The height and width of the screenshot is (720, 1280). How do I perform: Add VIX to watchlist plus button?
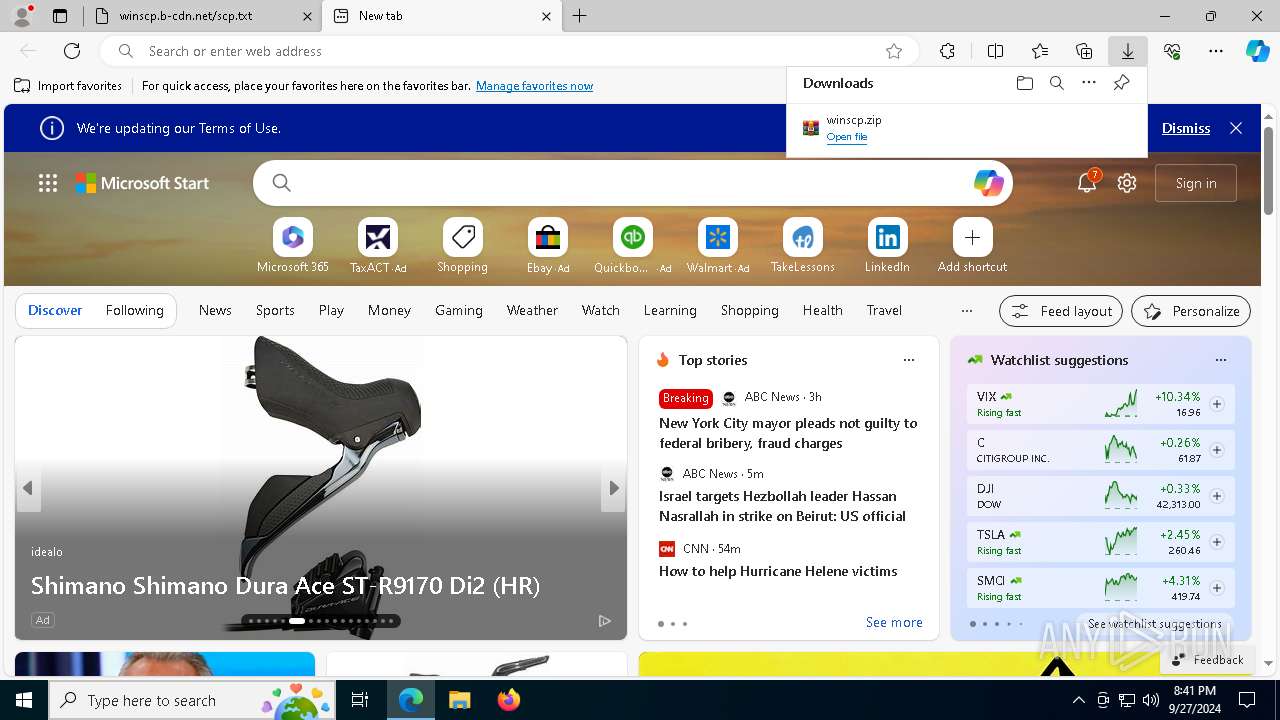(x=1217, y=404)
